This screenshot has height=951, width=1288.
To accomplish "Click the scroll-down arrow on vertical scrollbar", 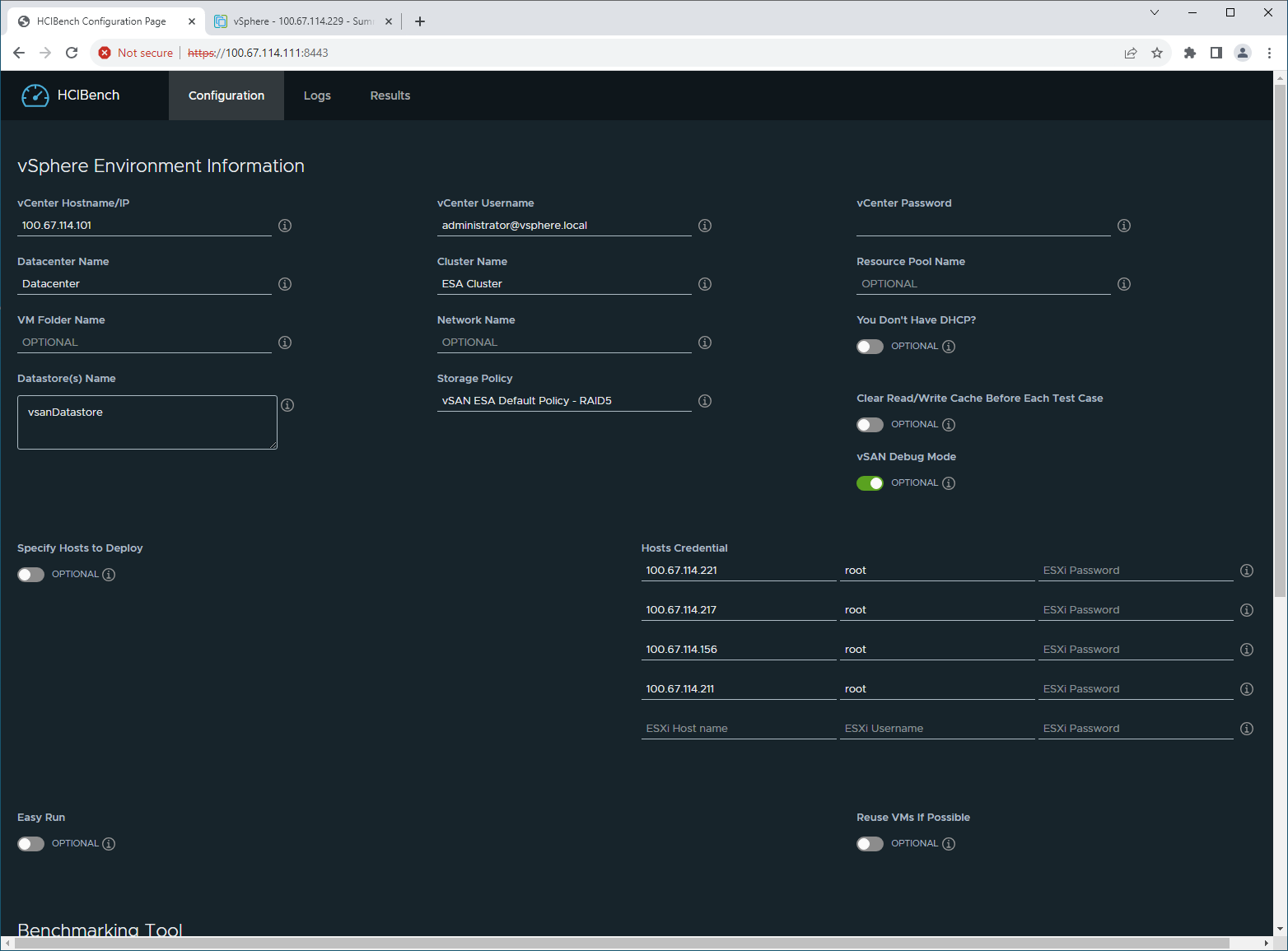I will [x=1280, y=930].
